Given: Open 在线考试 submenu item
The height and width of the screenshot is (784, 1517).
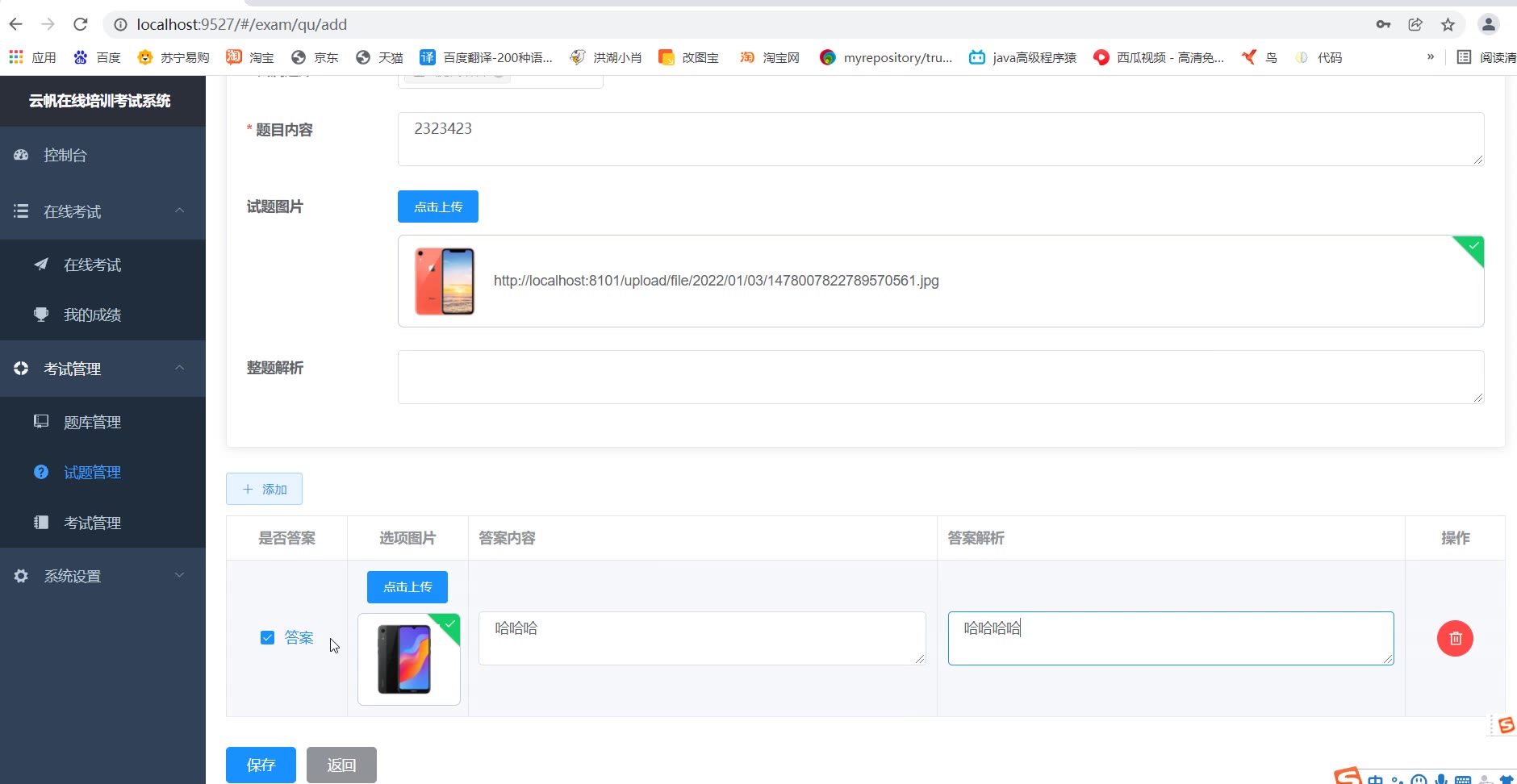Looking at the screenshot, I should (x=102, y=265).
